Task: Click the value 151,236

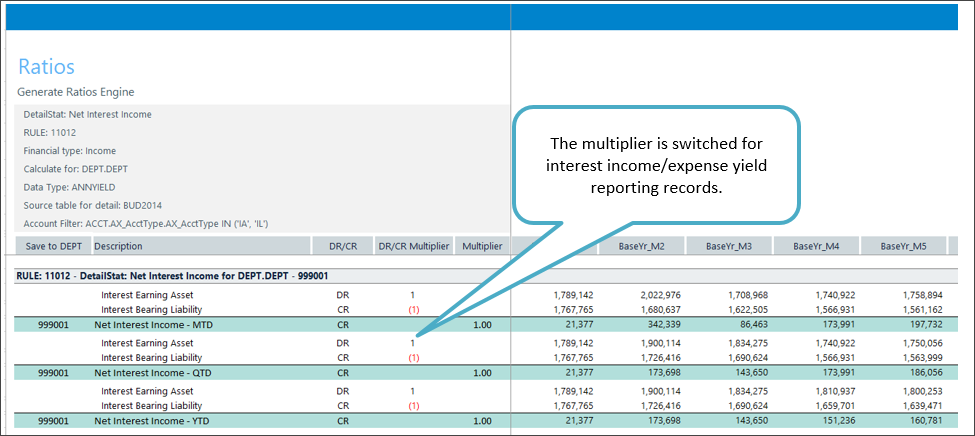Action: [x=839, y=422]
